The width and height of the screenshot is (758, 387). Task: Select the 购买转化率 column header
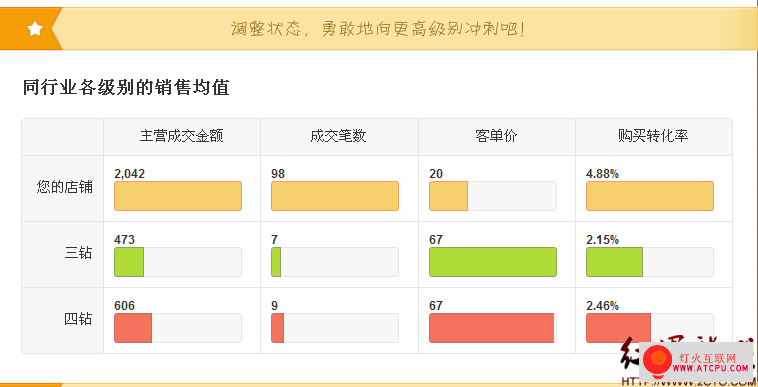click(653, 136)
